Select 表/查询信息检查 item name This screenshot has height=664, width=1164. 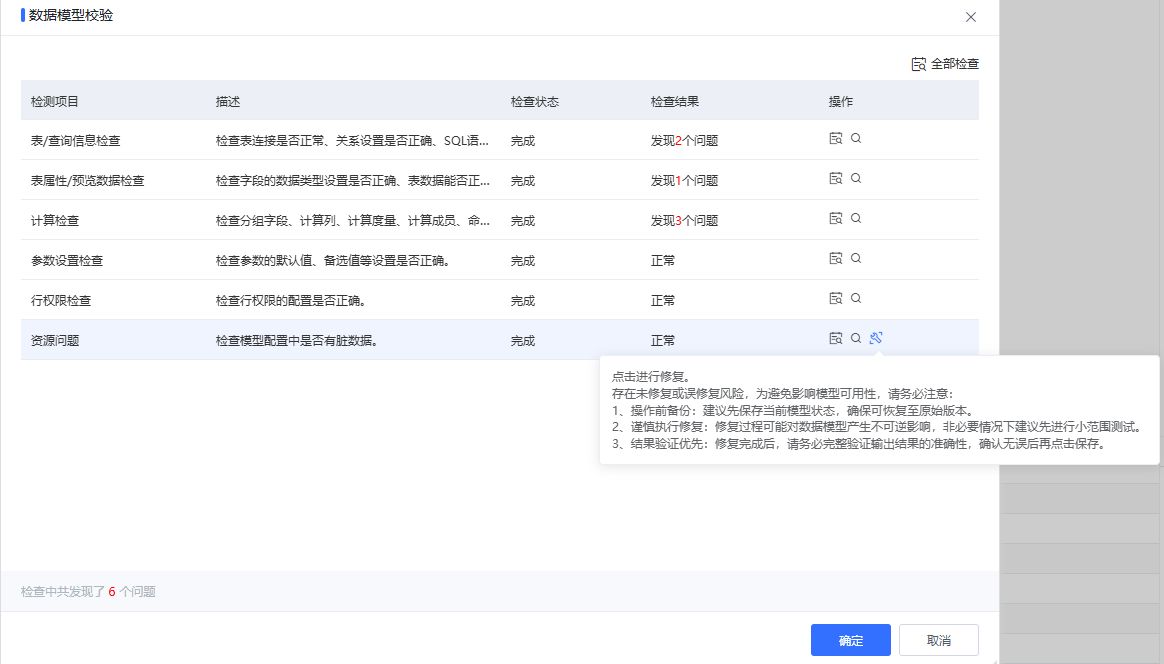(x=75, y=140)
